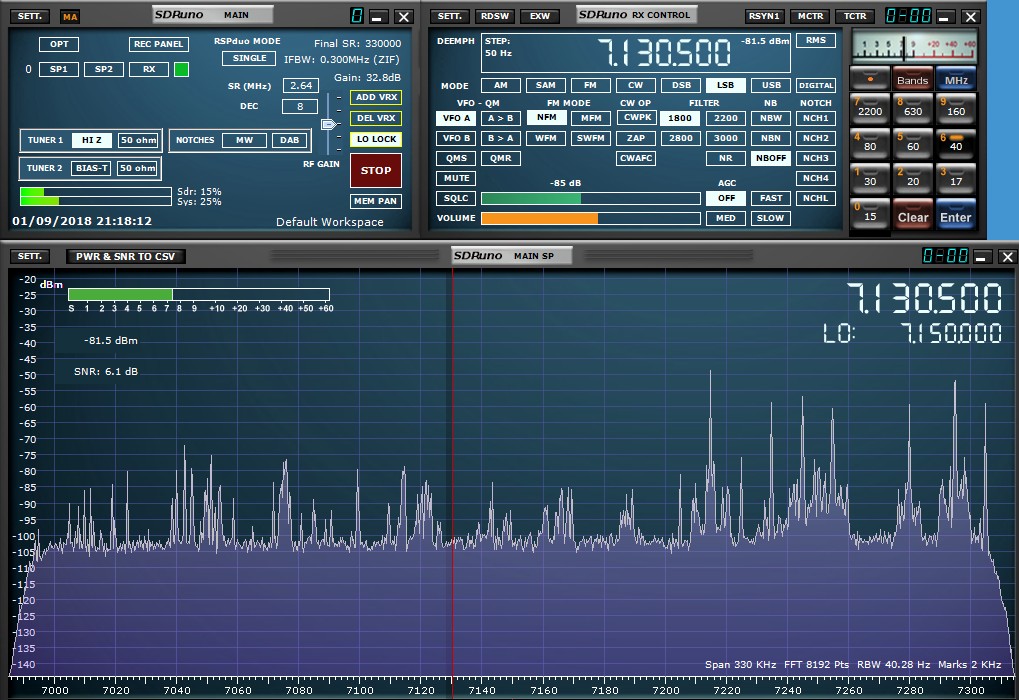Click the OPT button
The height and width of the screenshot is (700, 1019).
click(x=59, y=44)
